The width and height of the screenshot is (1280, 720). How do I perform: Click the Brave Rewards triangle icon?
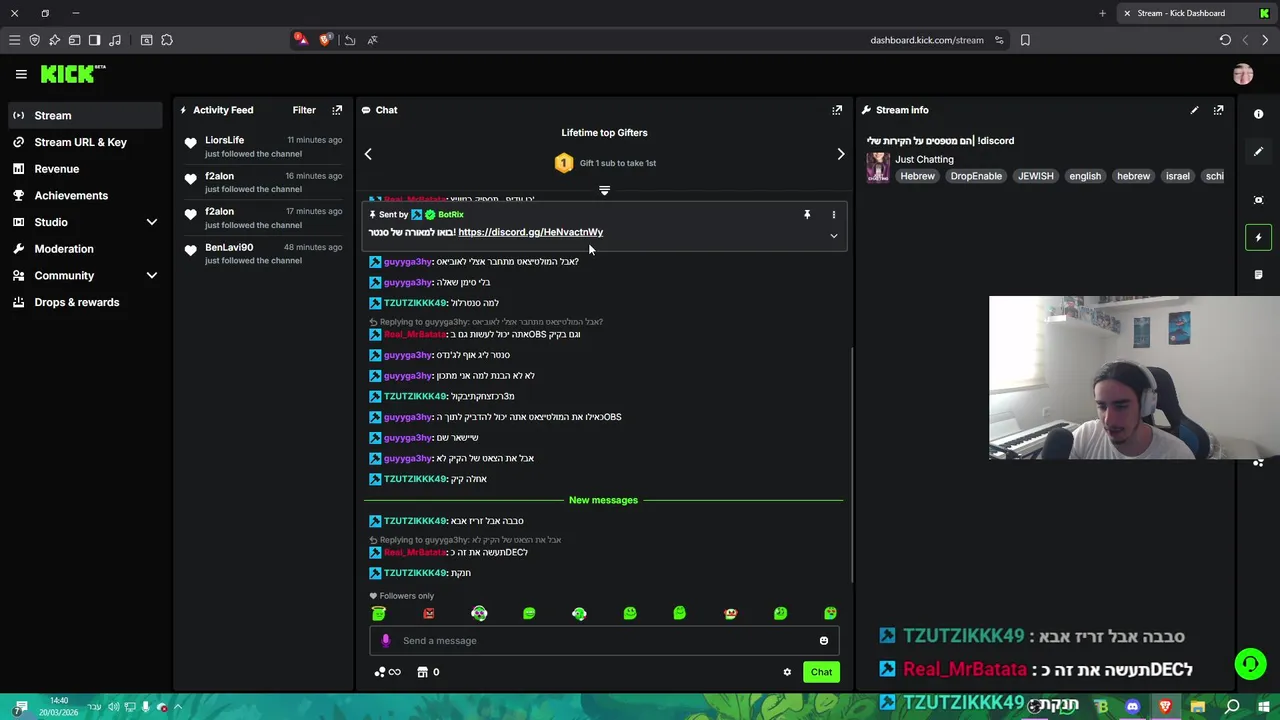click(301, 40)
